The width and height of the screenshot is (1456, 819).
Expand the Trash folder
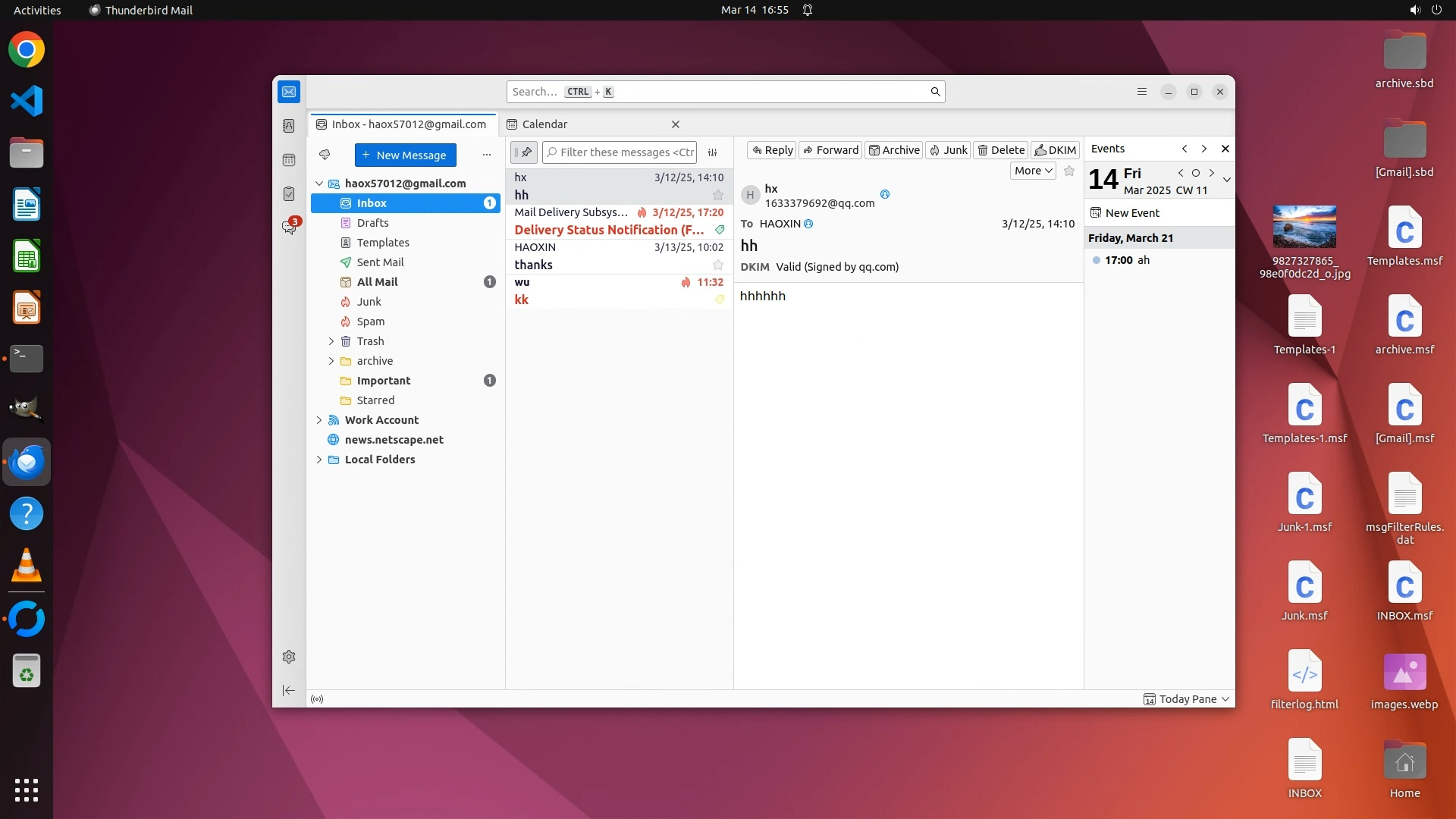pyautogui.click(x=331, y=341)
